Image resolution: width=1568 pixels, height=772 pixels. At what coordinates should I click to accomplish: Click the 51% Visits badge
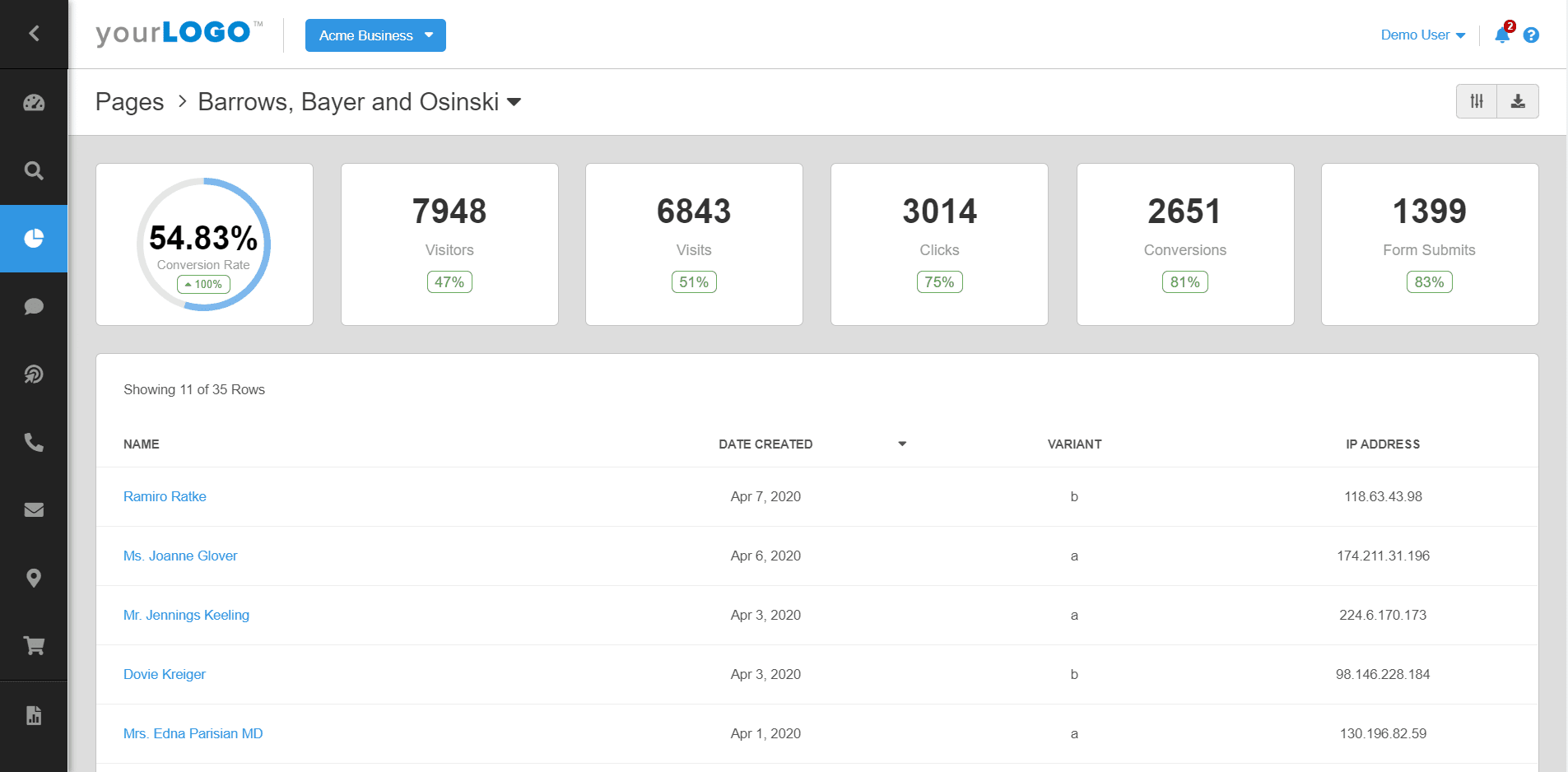pyautogui.click(x=694, y=282)
